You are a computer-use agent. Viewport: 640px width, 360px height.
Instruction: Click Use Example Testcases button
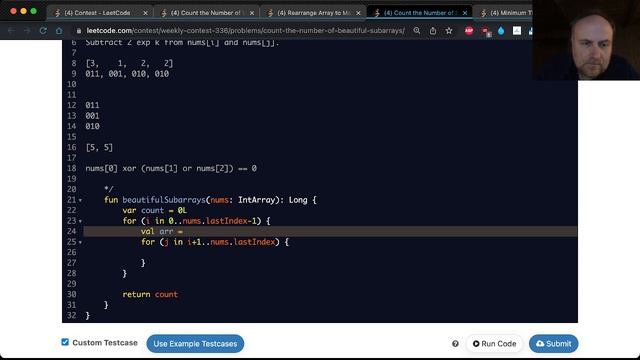[x=195, y=344]
